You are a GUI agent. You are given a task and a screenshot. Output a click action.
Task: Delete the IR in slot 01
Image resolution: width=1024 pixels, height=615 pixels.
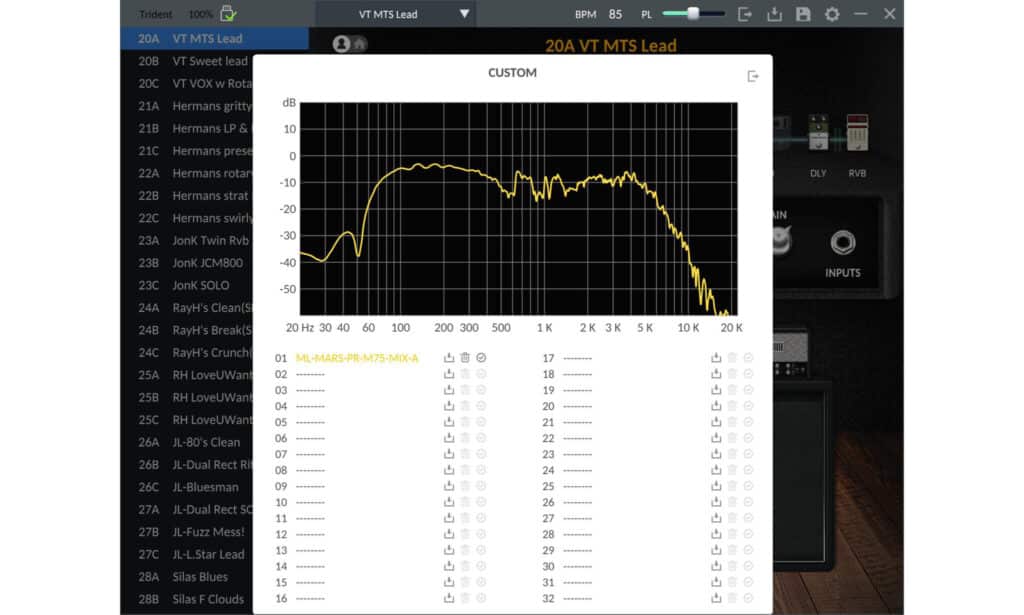pos(465,358)
